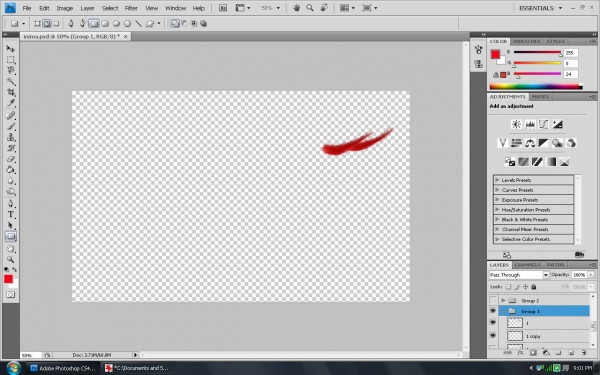Screen dimensions: 600x375
Task: Toggle lock position
Action: (525, 287)
